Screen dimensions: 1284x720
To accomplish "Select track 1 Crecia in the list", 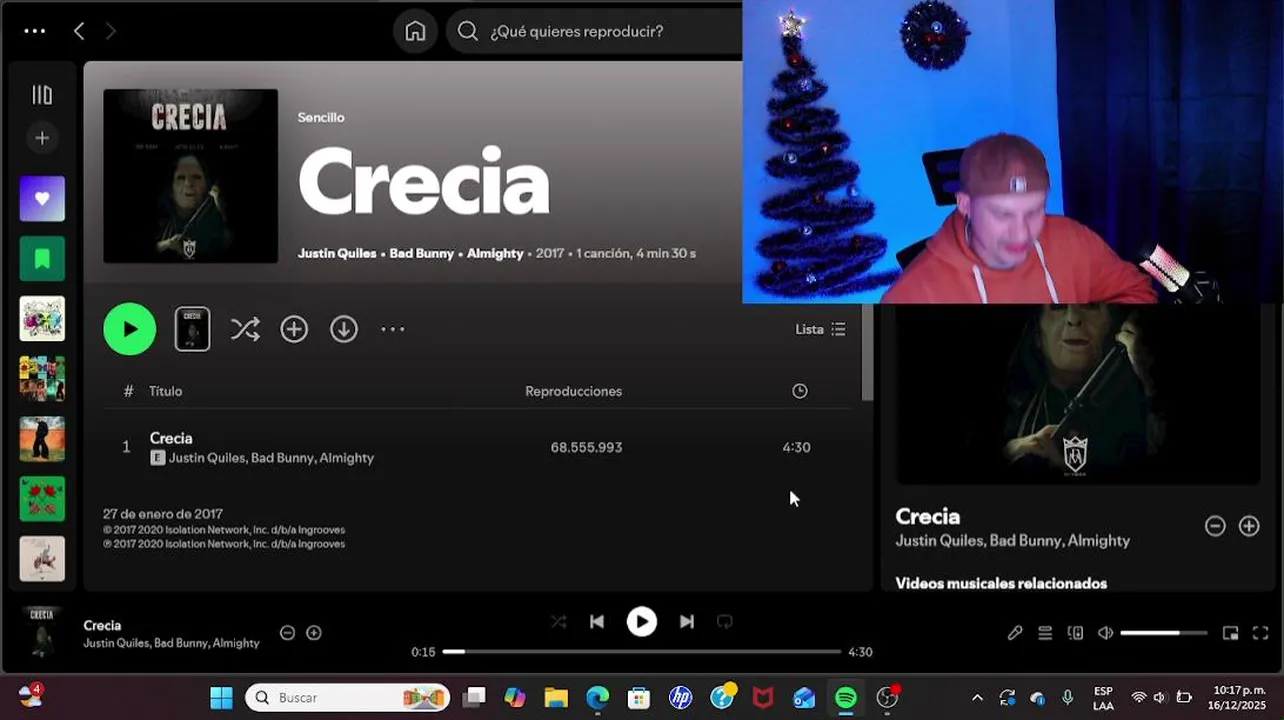I will pyautogui.click(x=478, y=447).
